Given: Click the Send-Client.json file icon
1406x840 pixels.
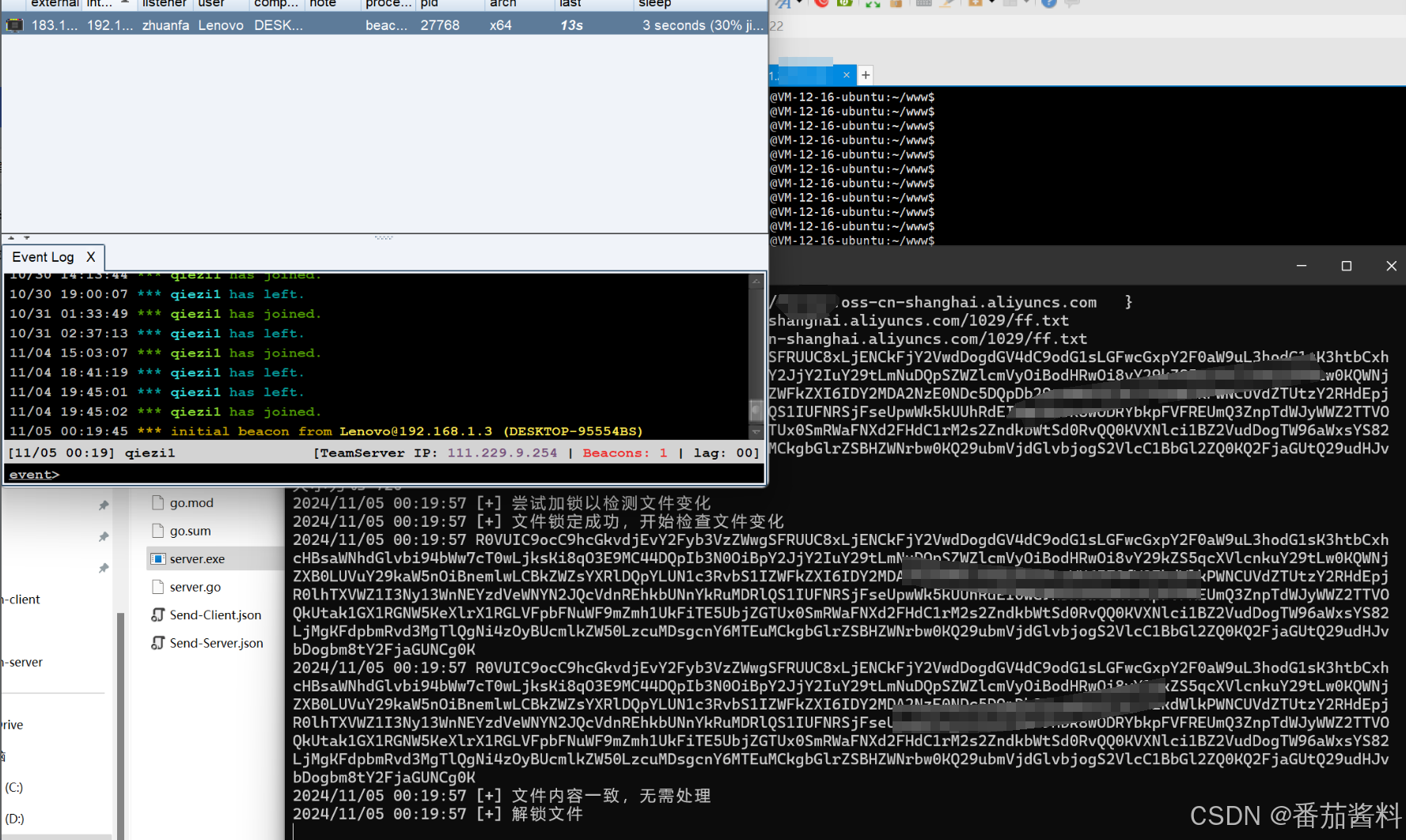Looking at the screenshot, I should (157, 615).
